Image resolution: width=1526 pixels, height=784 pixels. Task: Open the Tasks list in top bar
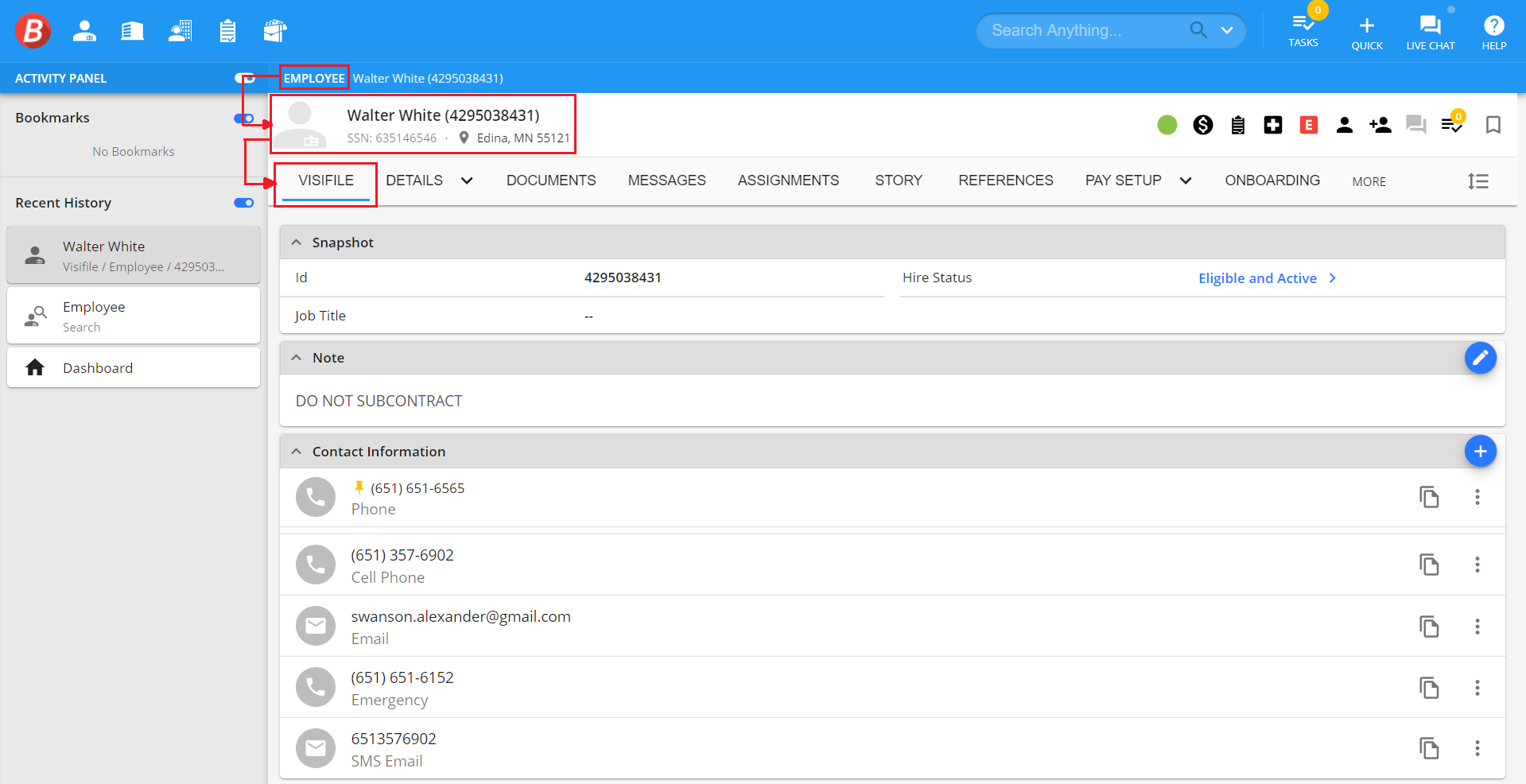[1303, 30]
